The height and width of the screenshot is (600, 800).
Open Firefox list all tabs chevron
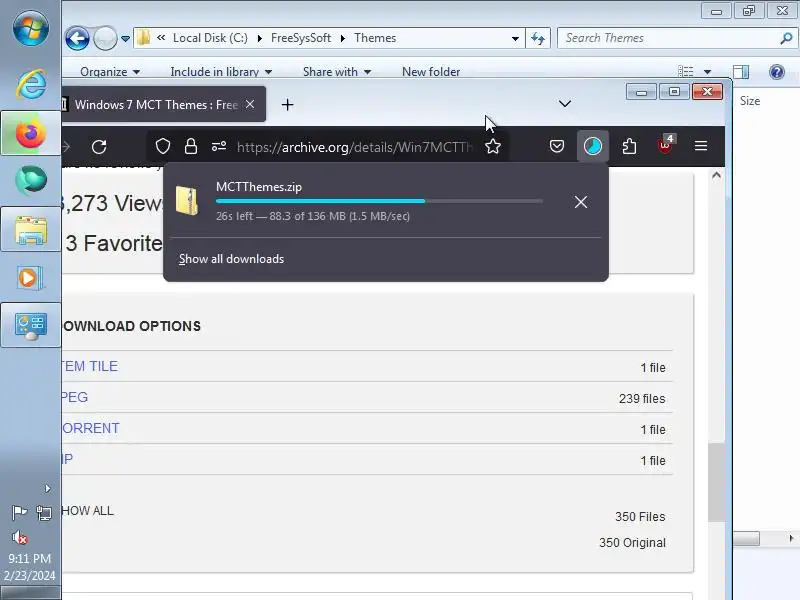pyautogui.click(x=565, y=104)
